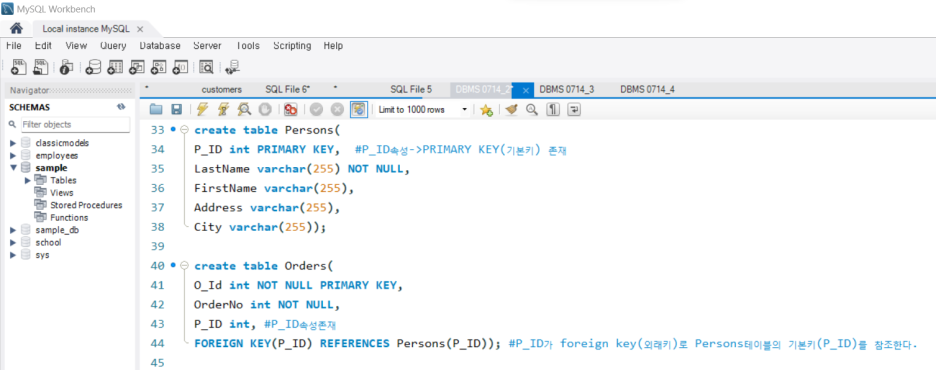Open the Scripting menu
This screenshot has width=936, height=370.
point(292,45)
